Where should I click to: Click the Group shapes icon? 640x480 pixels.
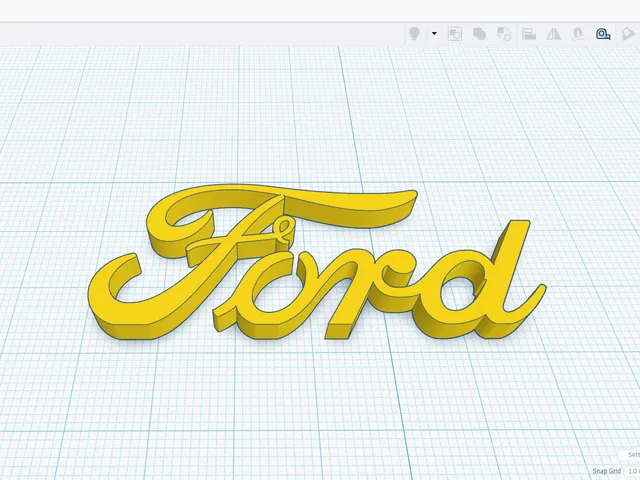479,34
